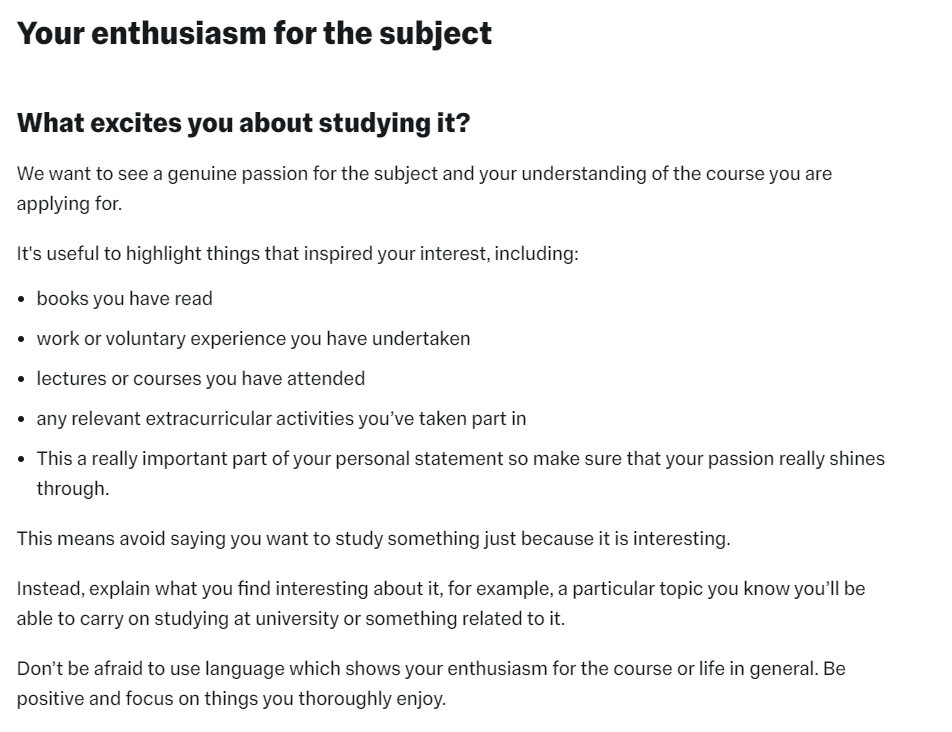The width and height of the screenshot is (952, 732).
Task: Click the words 'applying for.' ending the first paragraph
Action: coord(69,203)
